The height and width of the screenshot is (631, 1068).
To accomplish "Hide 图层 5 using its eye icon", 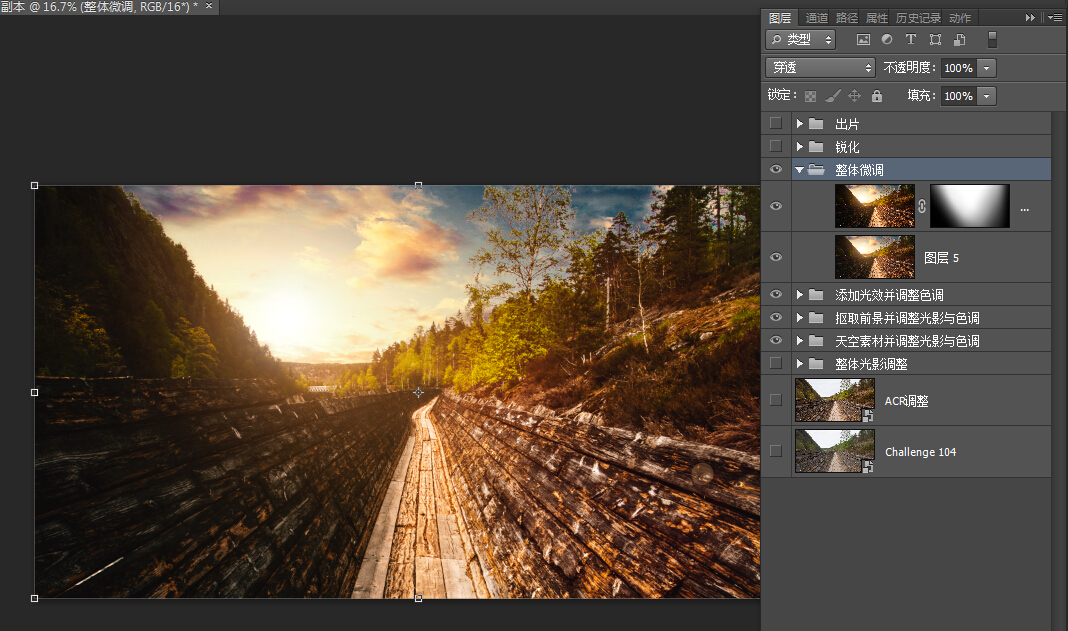I will pyautogui.click(x=776, y=257).
